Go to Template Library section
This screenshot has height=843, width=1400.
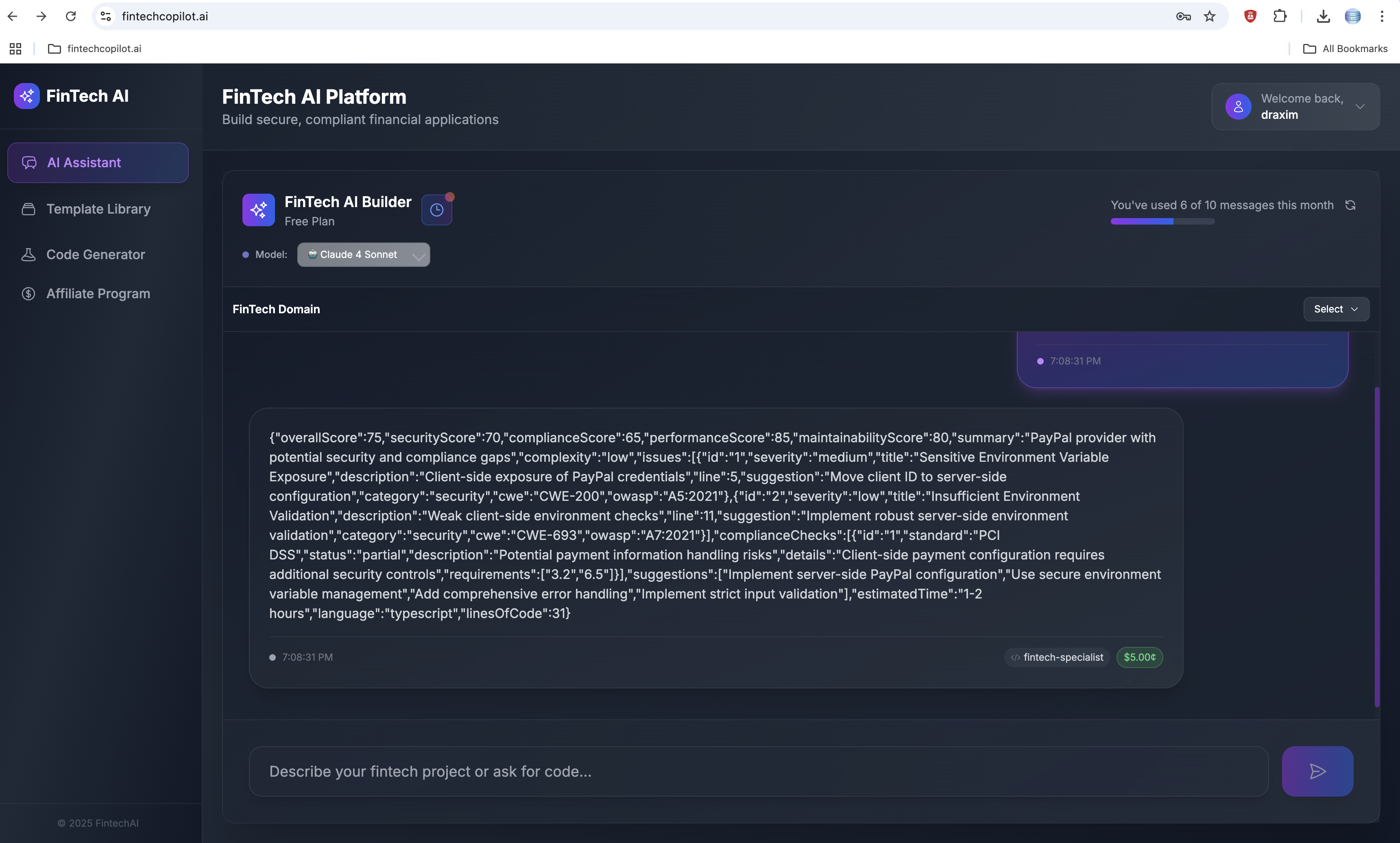tap(98, 209)
